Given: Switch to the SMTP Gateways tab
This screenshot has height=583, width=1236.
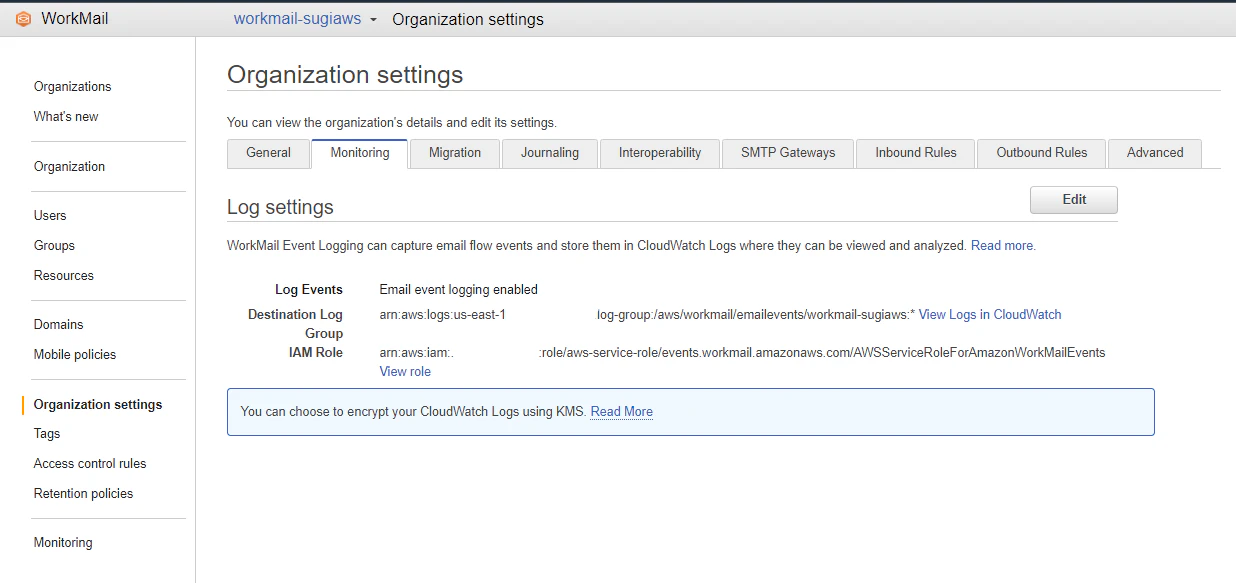Looking at the screenshot, I should tap(788, 153).
